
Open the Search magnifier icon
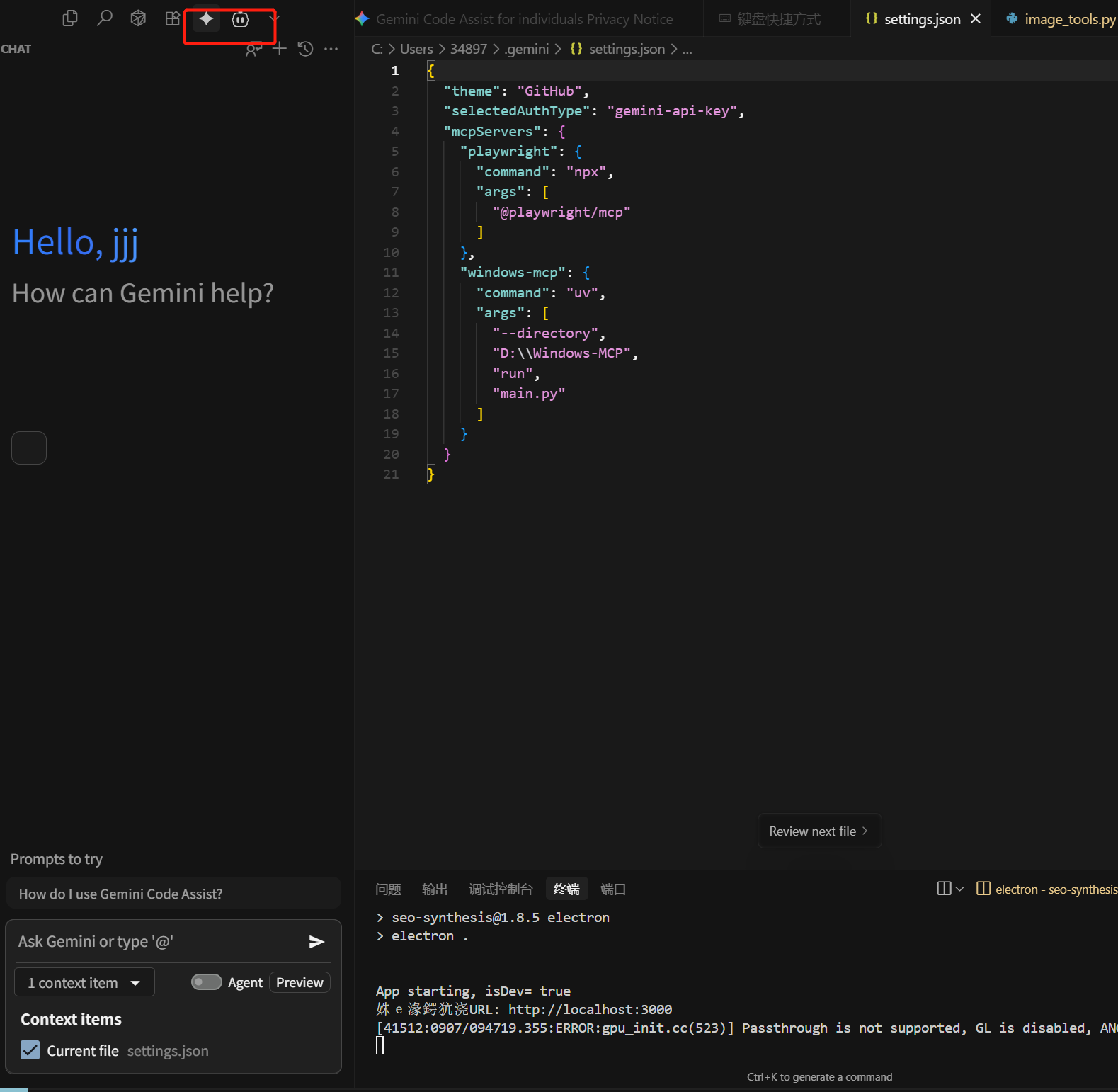click(104, 18)
